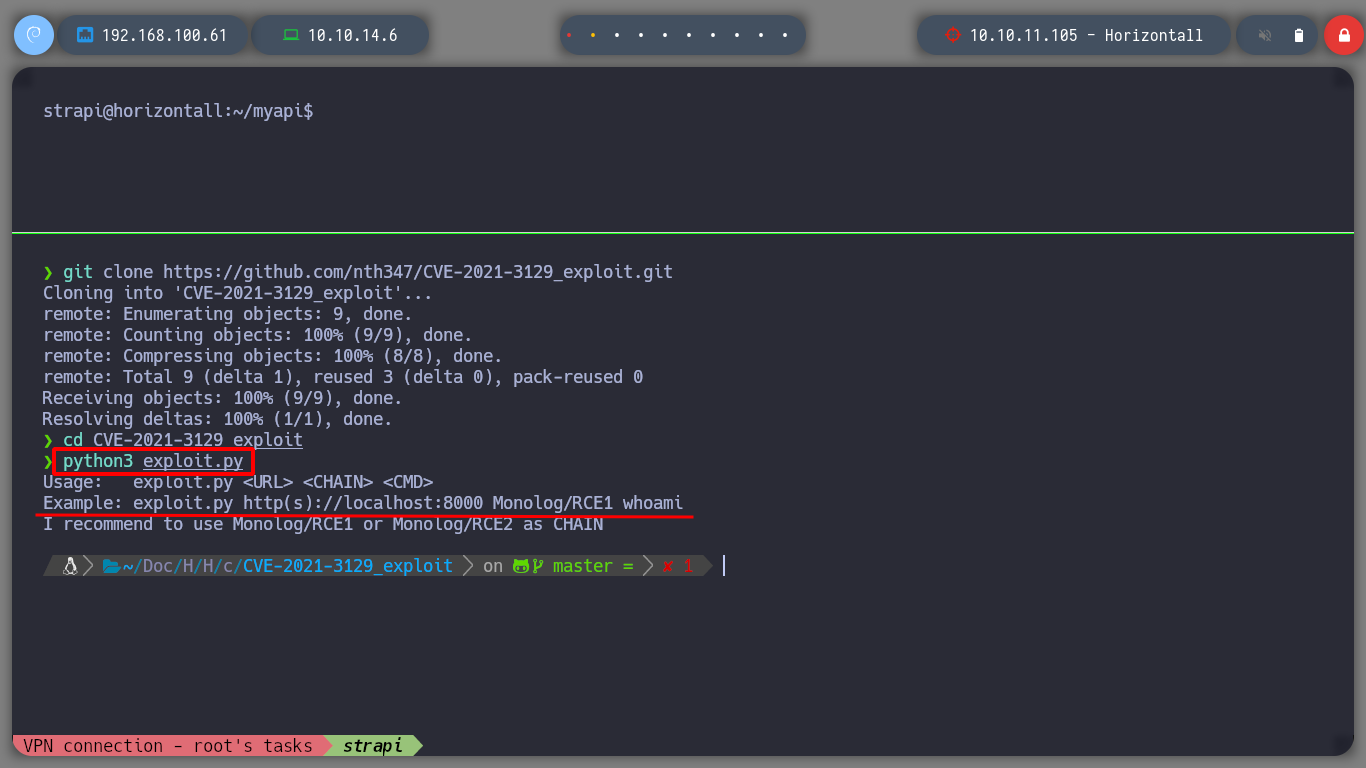The width and height of the screenshot is (1366, 768).
Task: Select the local IP 192.168.100.61 text
Action: click(165, 35)
